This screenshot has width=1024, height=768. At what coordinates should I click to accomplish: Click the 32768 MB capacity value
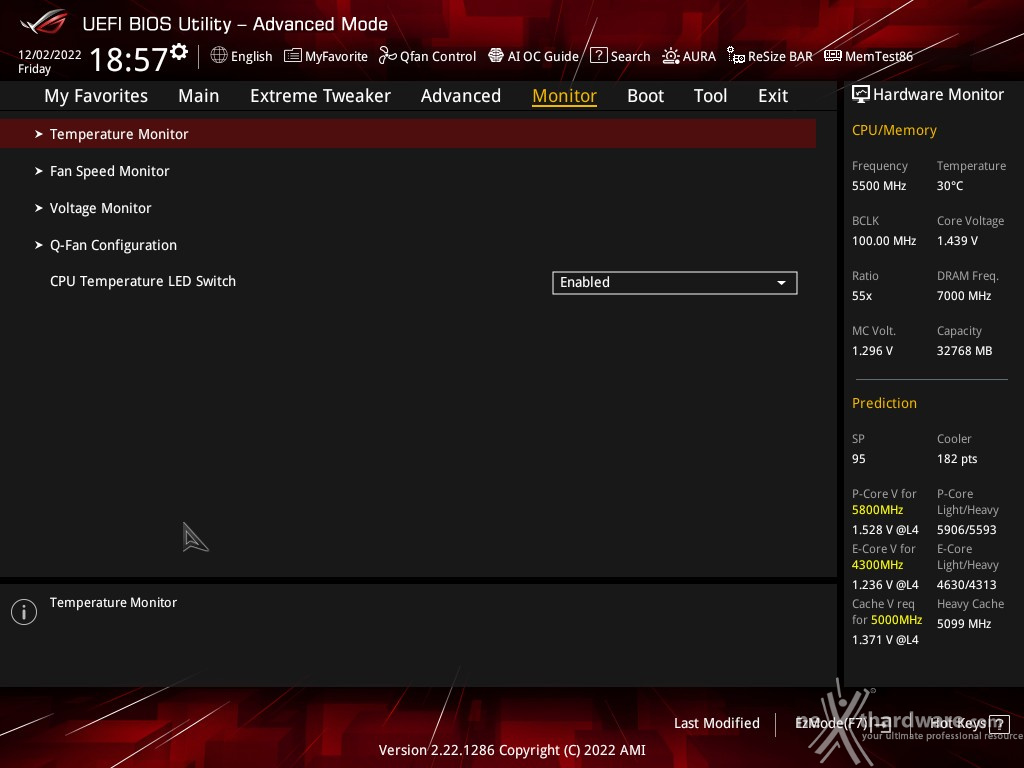[x=965, y=351]
